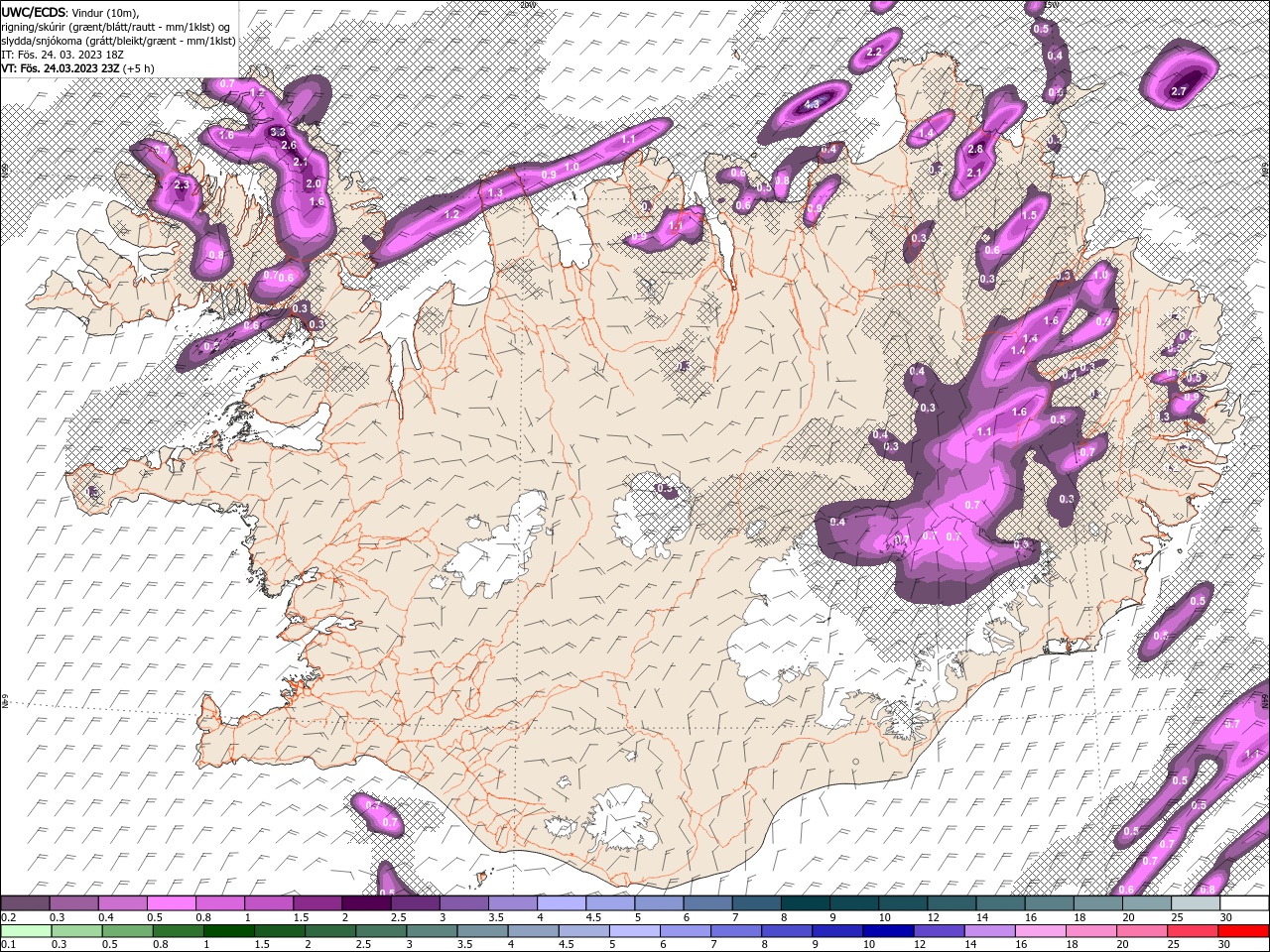The width and height of the screenshot is (1270, 952).
Task: Click the top-row legend label '4.5'
Action: click(x=593, y=917)
